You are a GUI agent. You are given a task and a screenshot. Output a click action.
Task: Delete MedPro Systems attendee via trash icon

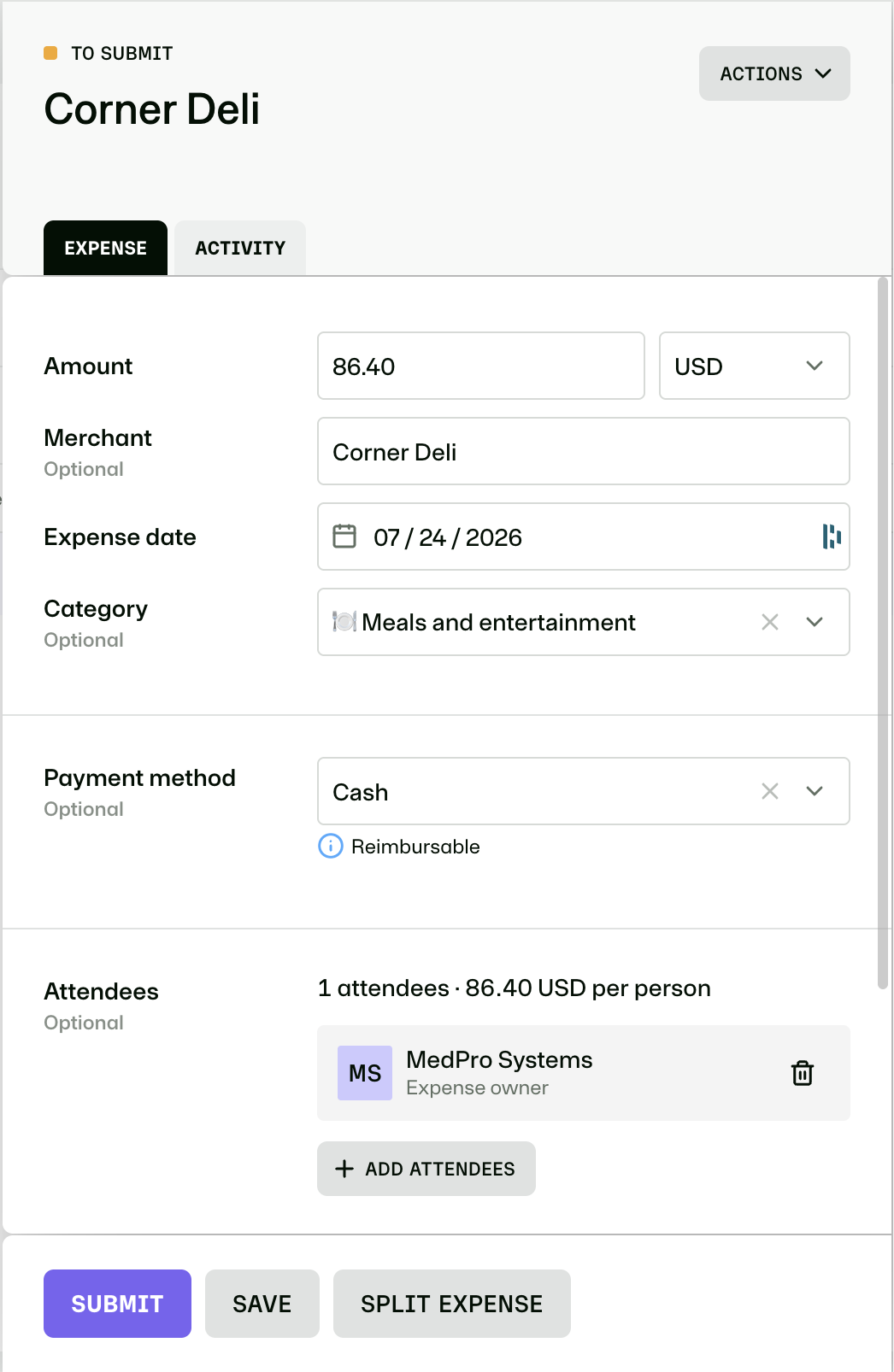pyautogui.click(x=802, y=1073)
